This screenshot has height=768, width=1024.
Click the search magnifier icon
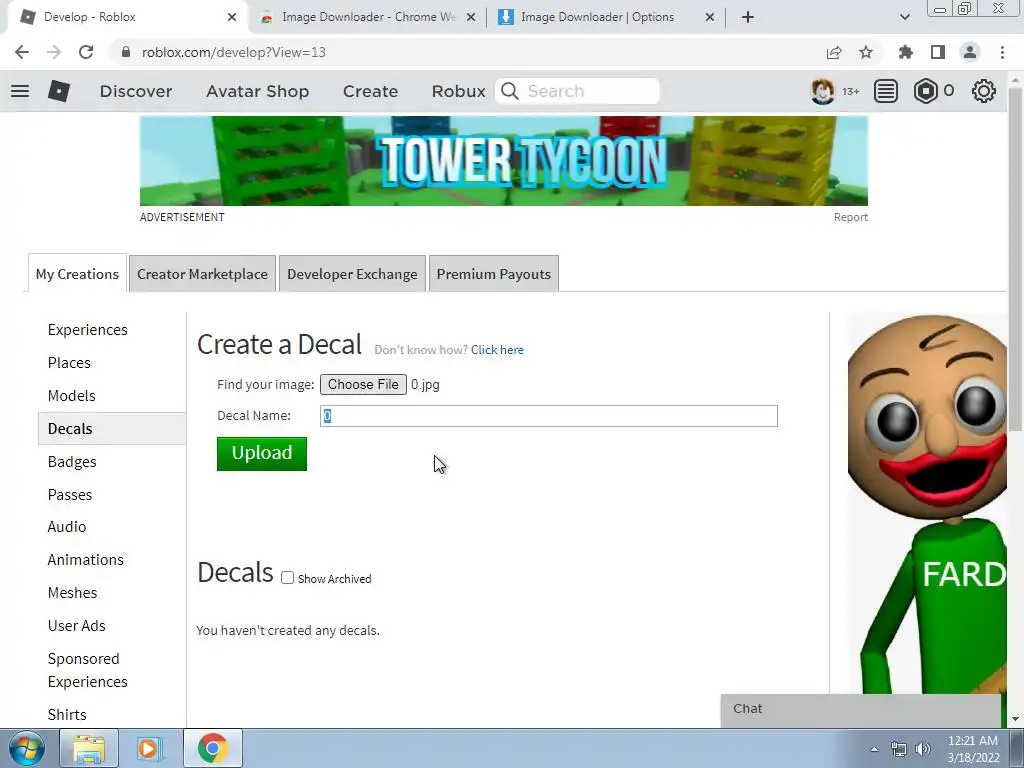(x=510, y=91)
